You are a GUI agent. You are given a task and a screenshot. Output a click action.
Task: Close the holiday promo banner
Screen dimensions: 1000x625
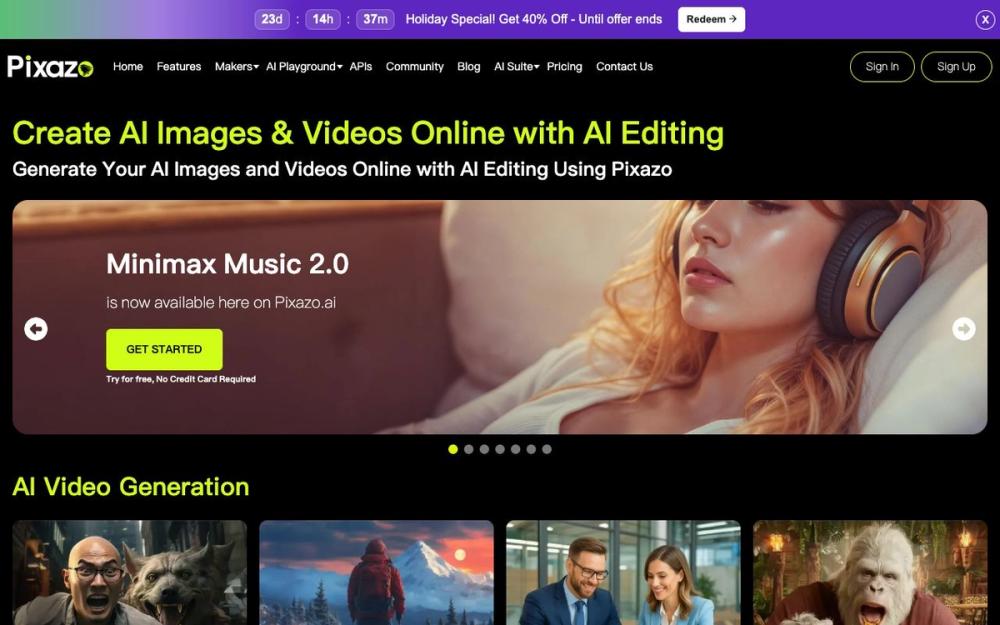coord(985,20)
